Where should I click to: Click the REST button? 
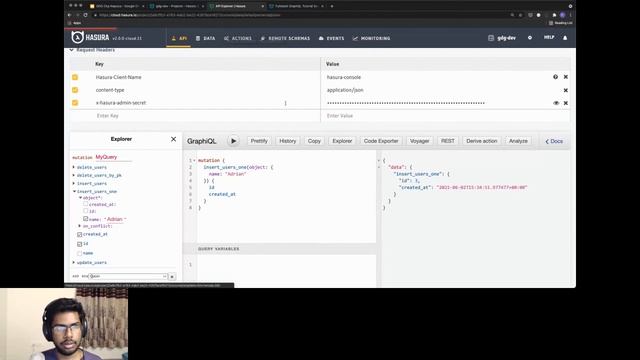tap(447, 141)
